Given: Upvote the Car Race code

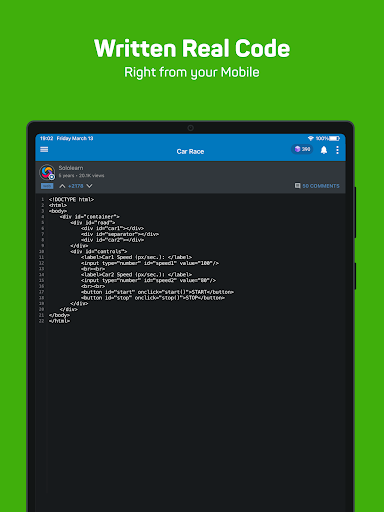Looking at the screenshot, I should pyautogui.click(x=62, y=186).
